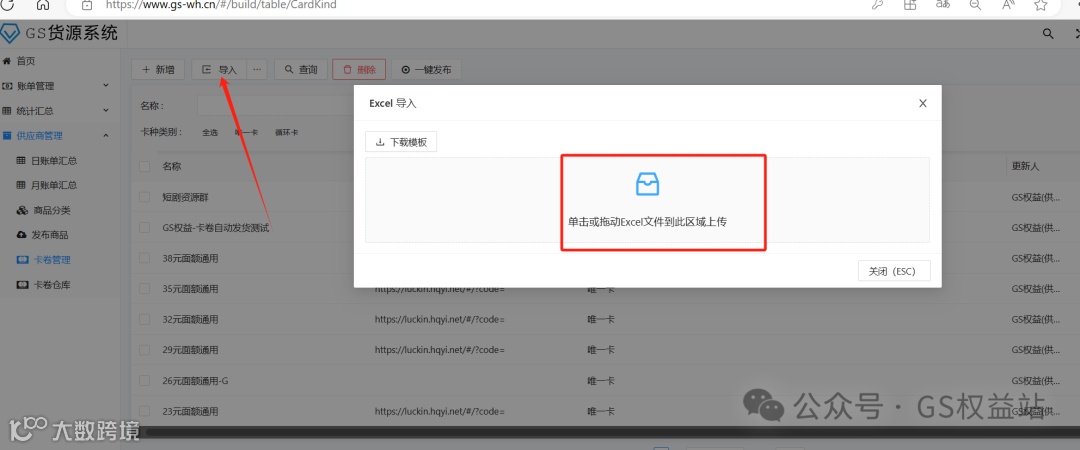This screenshot has height=450, width=1080.
Task: Select the table header select-all checkbox
Action: click(144, 166)
